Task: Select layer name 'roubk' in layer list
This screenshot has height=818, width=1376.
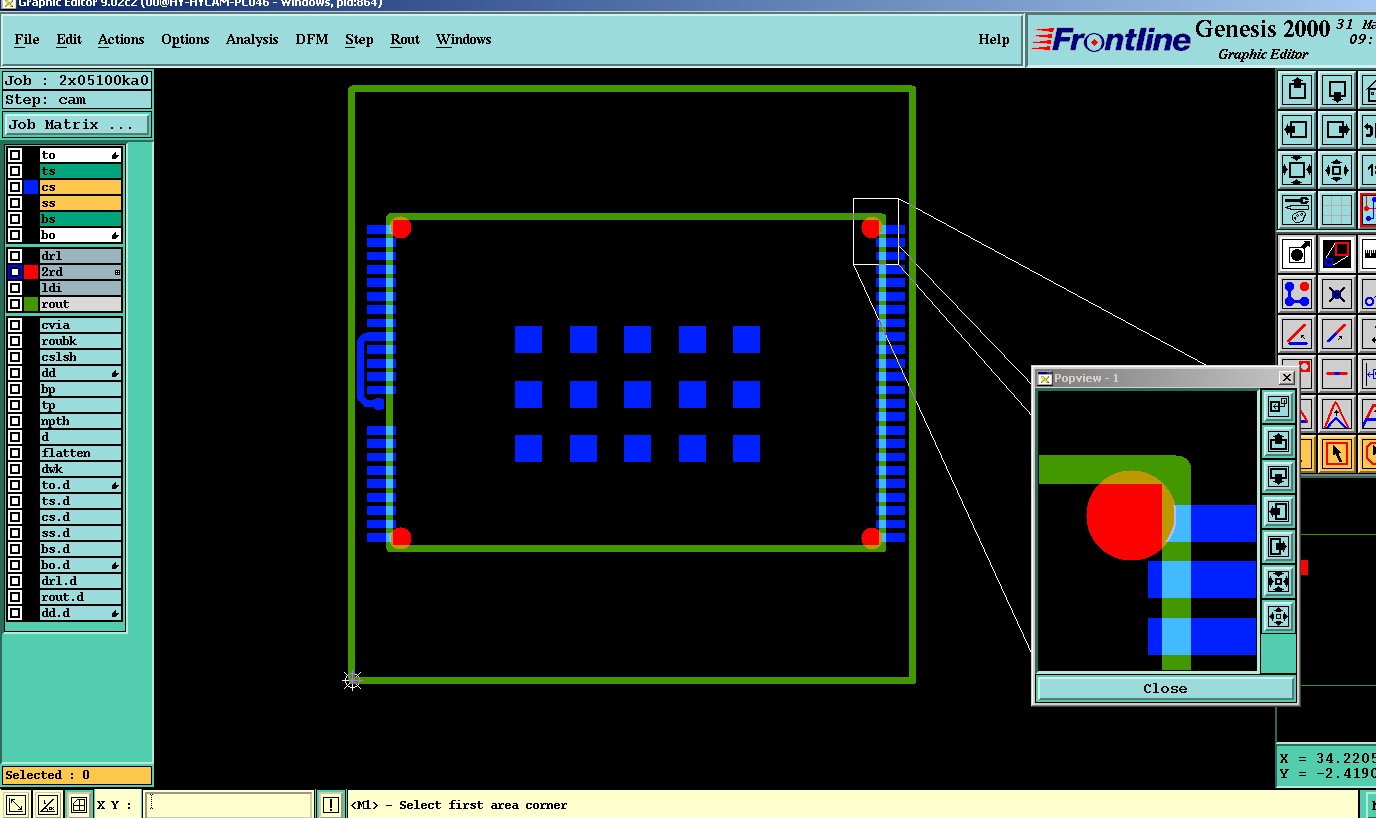Action: click(80, 341)
